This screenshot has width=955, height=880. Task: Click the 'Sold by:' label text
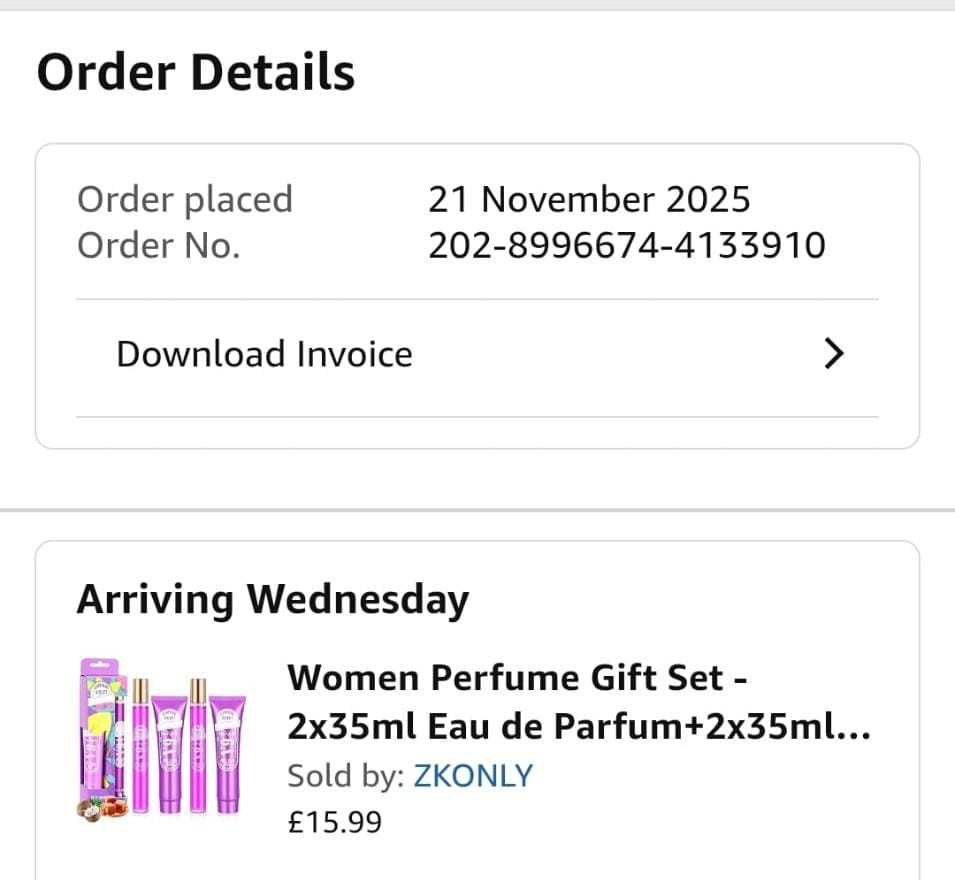click(x=346, y=776)
